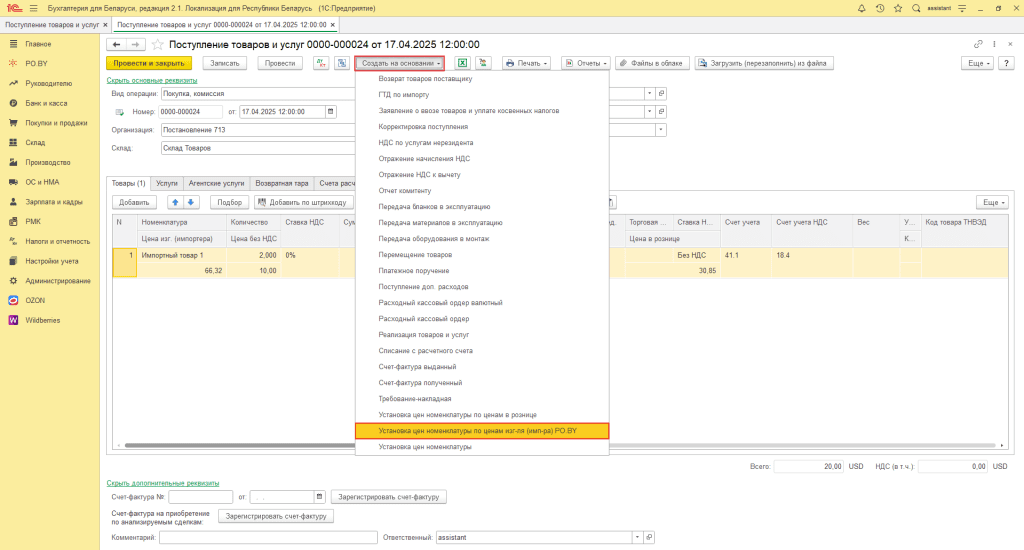Focus the Номер input field
This screenshot has height=550, width=1024.
[x=190, y=112]
